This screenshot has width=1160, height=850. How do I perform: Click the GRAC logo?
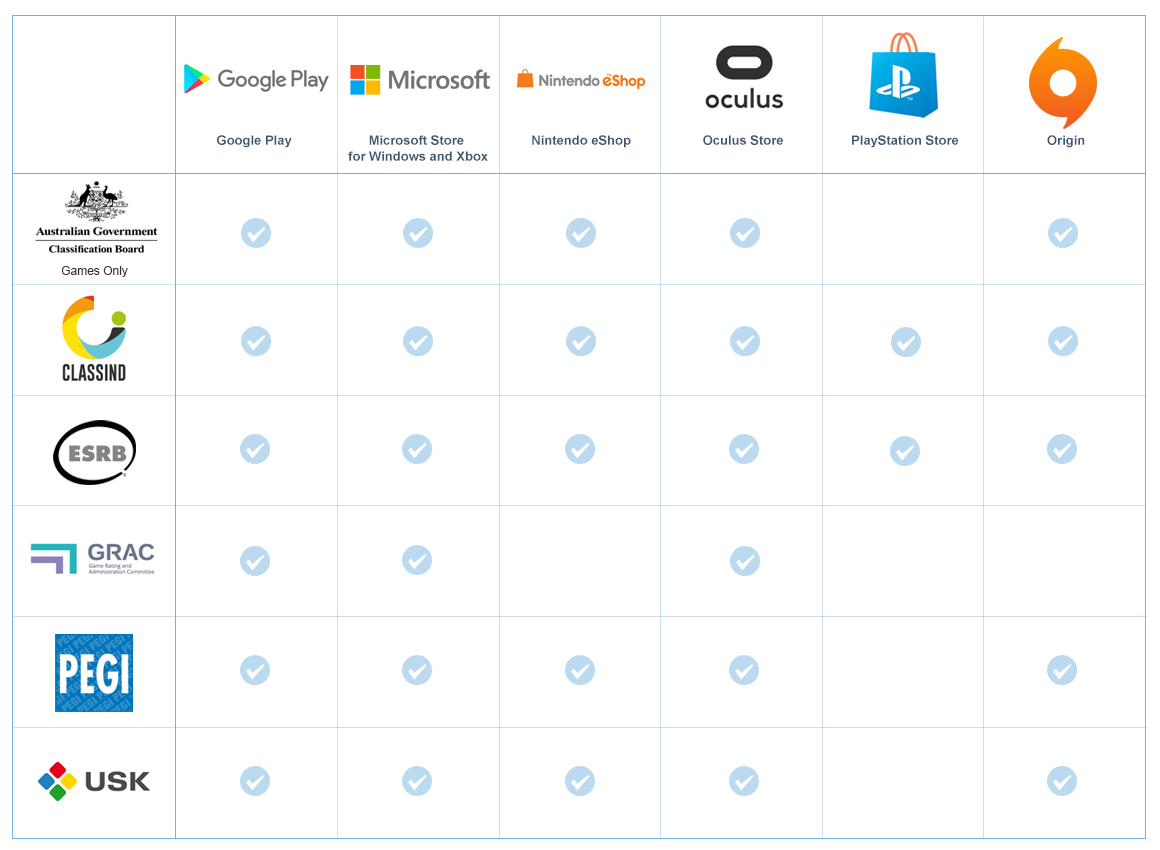93,559
